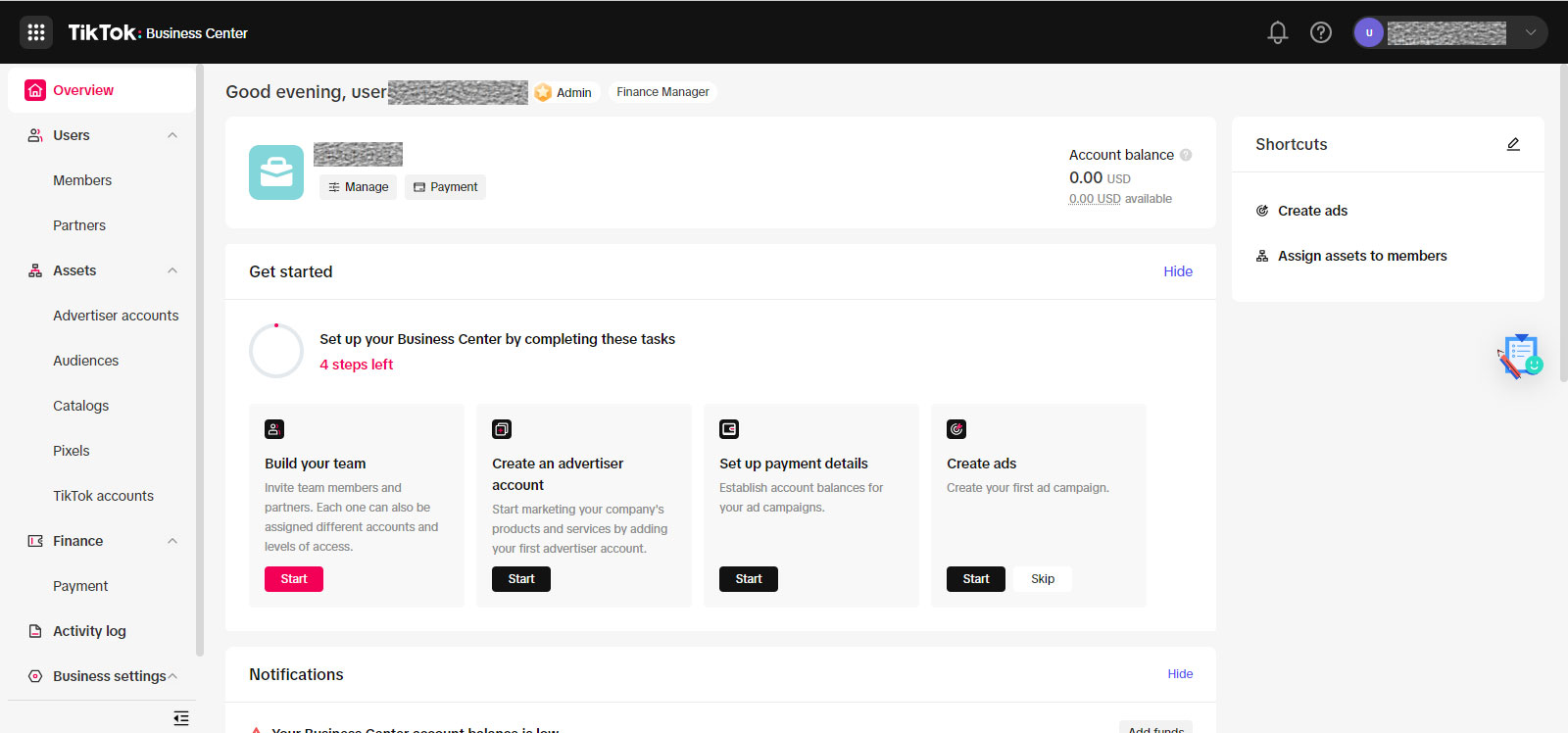Click Assign assets to members shortcut
Screen dimensions: 1568x733
point(1362,256)
